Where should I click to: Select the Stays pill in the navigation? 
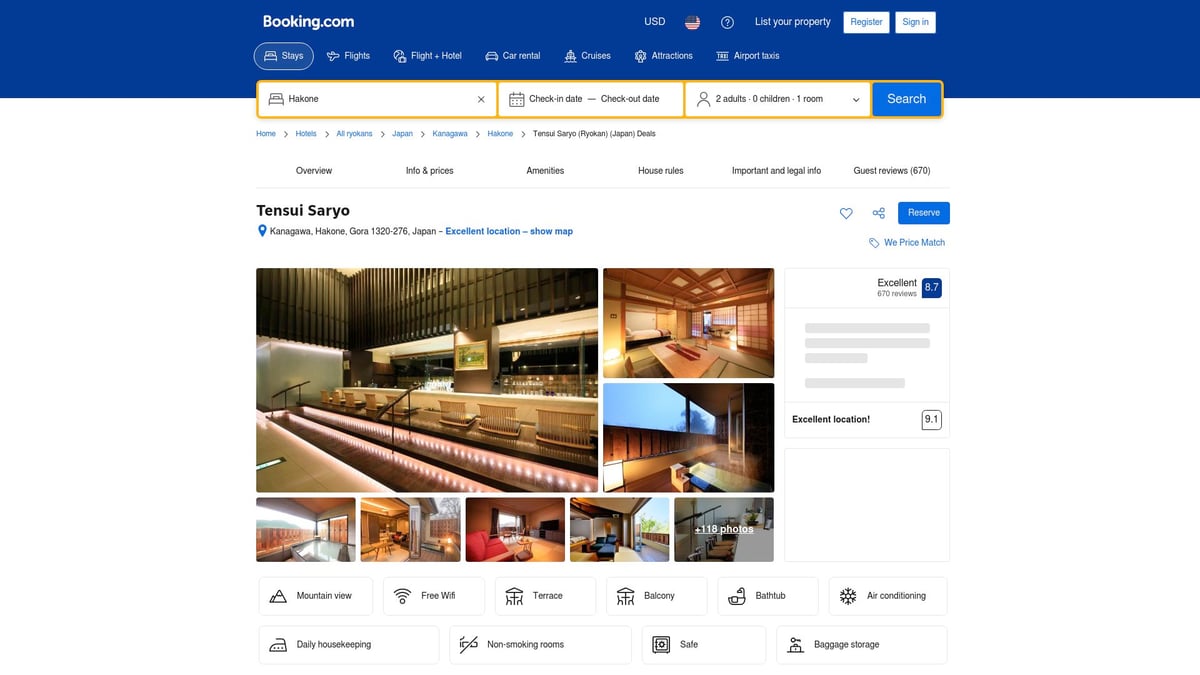(x=283, y=56)
